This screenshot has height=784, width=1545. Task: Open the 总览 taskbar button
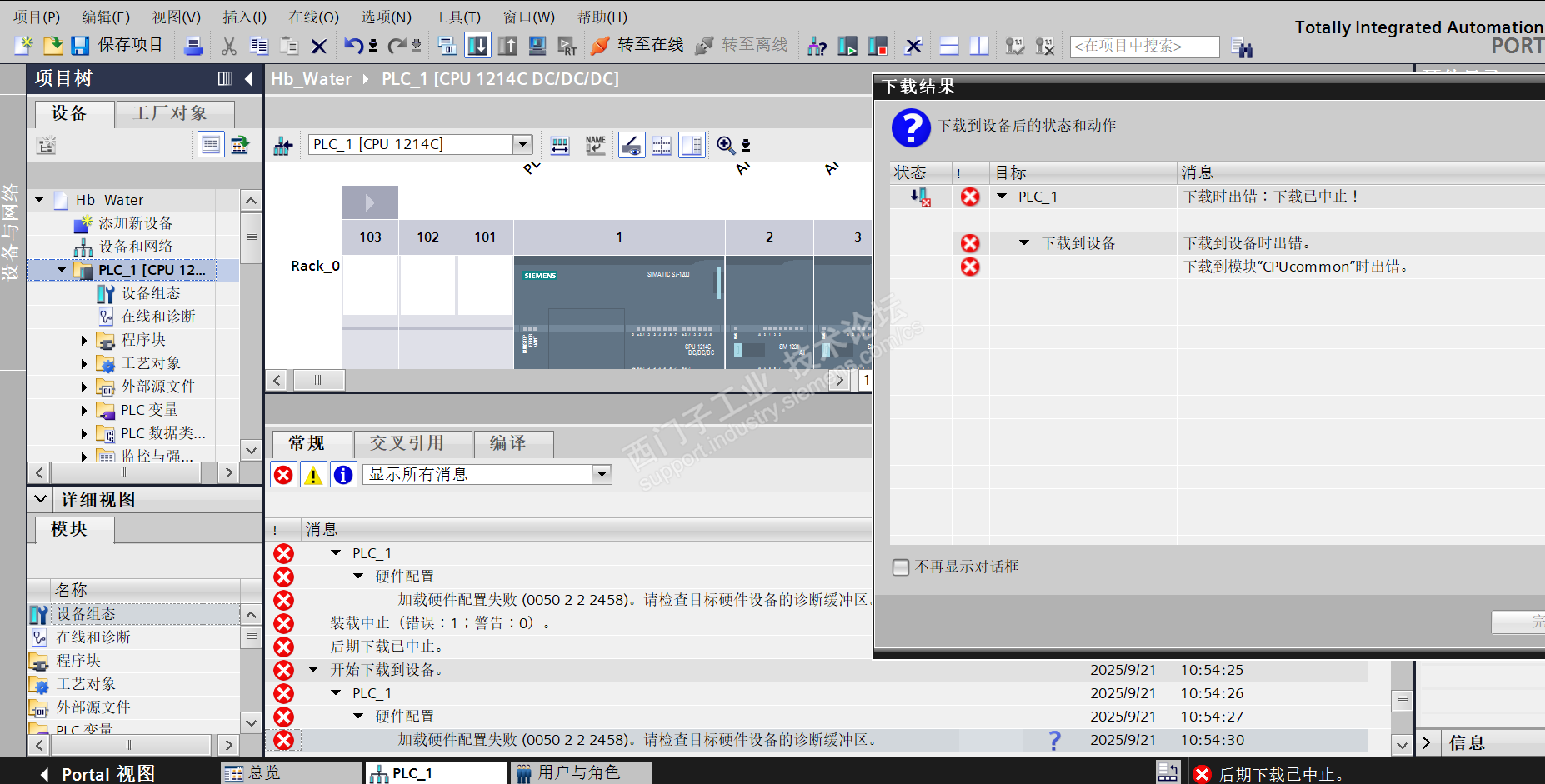(x=292, y=773)
